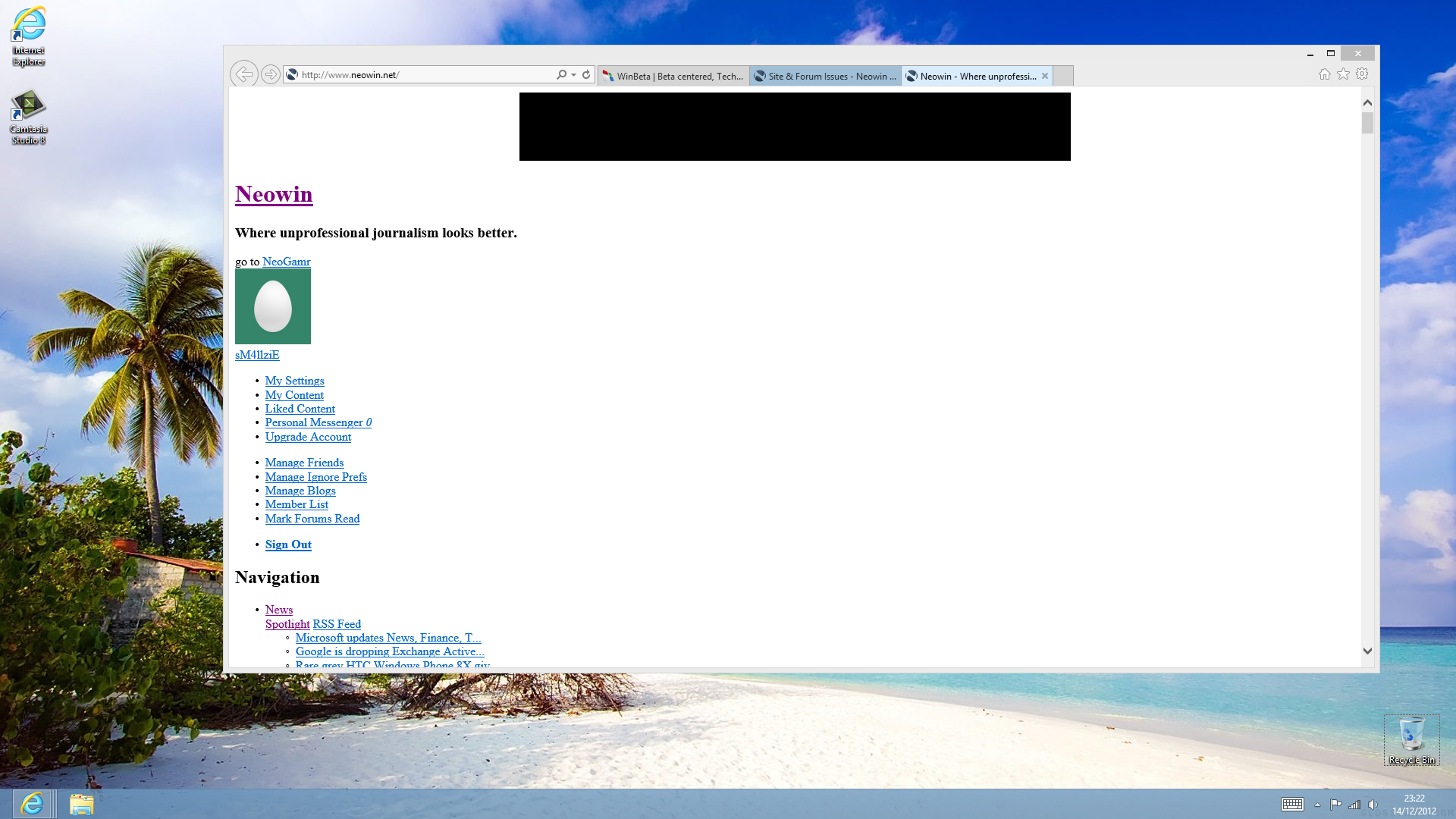
Task: Click the network signal tray icon
Action: [1354, 805]
